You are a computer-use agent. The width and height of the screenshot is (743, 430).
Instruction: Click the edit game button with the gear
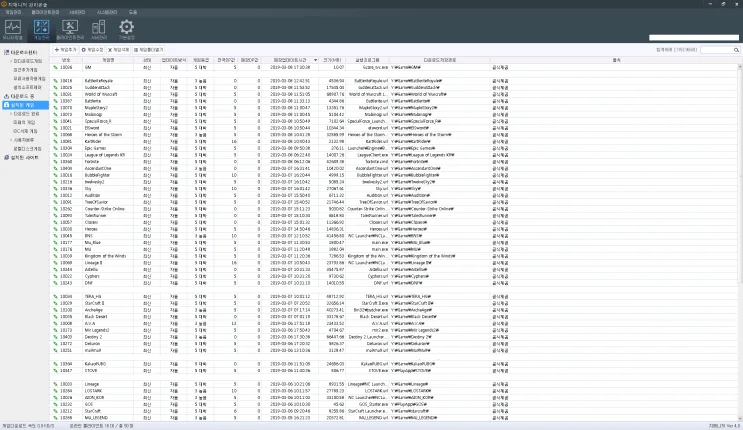click(x=92, y=50)
